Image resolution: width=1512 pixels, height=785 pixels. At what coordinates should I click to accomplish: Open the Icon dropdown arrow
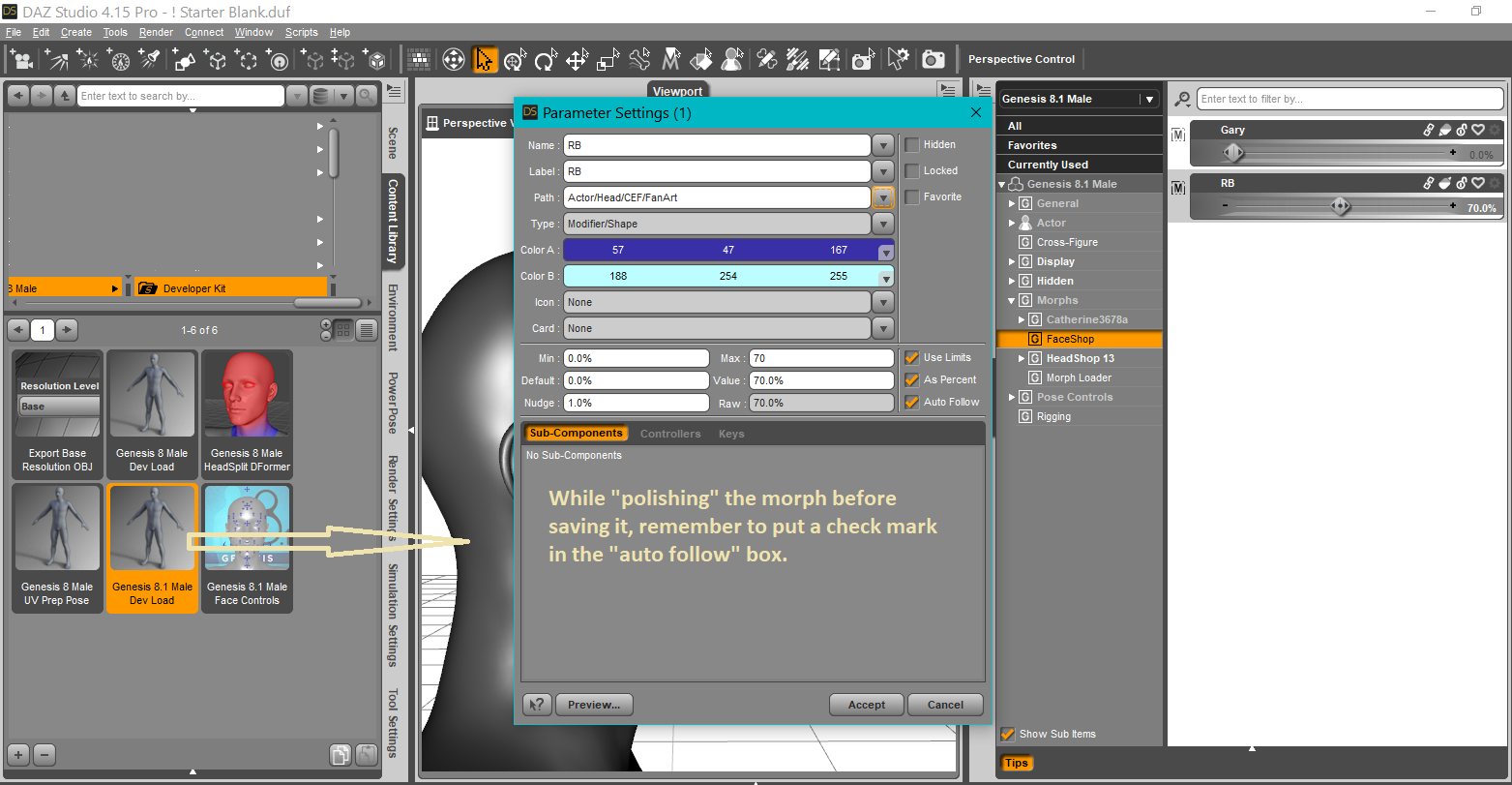pos(883,302)
